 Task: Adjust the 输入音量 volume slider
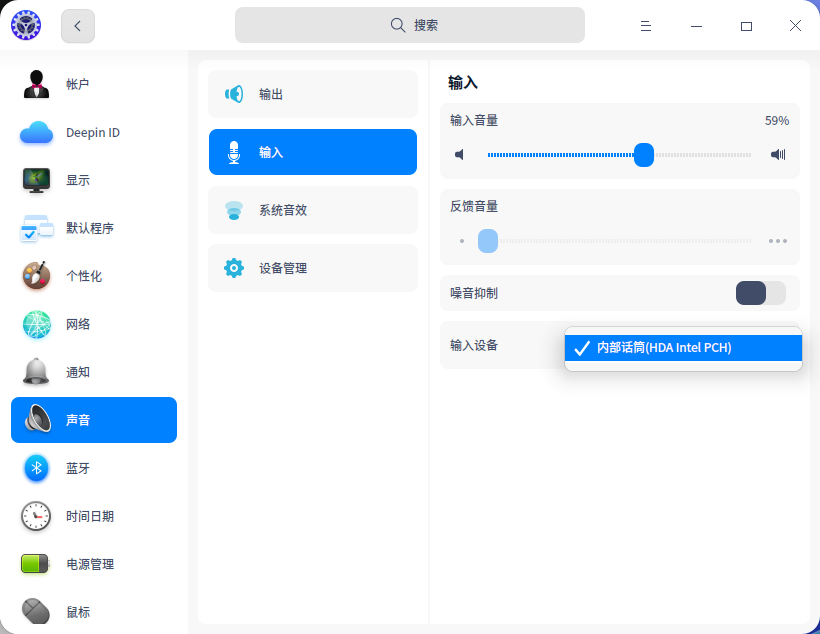coord(643,155)
